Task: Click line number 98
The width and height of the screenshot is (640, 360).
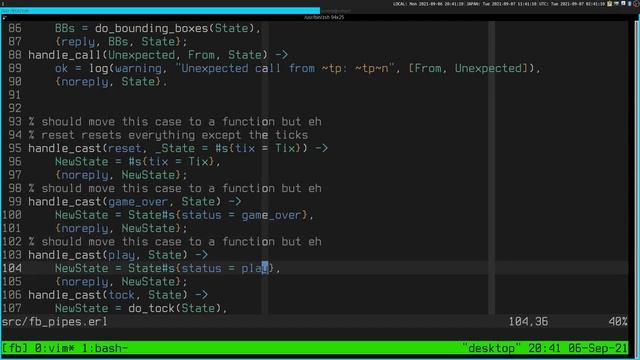Action: 15,188
